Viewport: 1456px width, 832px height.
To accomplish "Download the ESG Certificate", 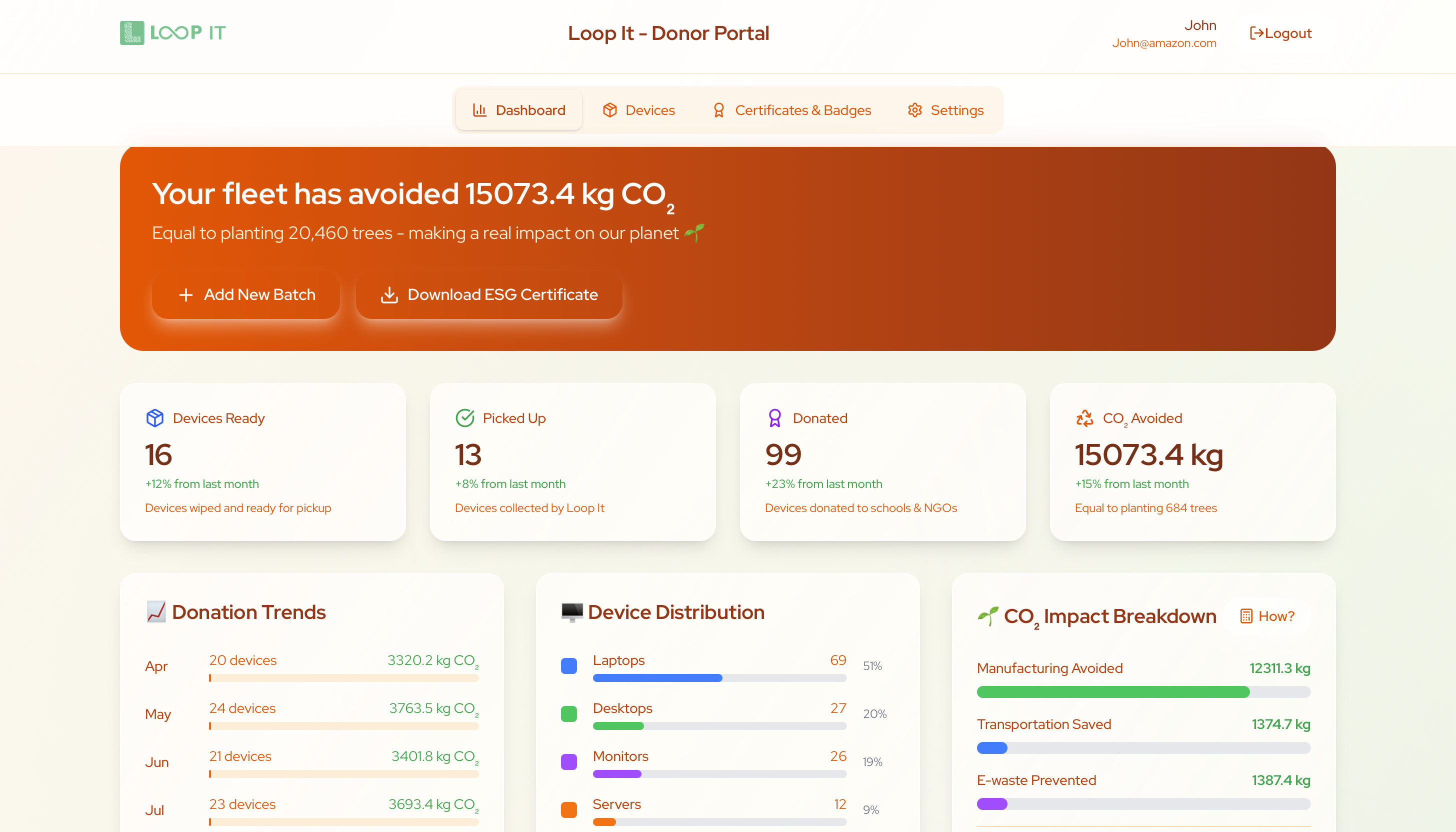I will point(489,295).
